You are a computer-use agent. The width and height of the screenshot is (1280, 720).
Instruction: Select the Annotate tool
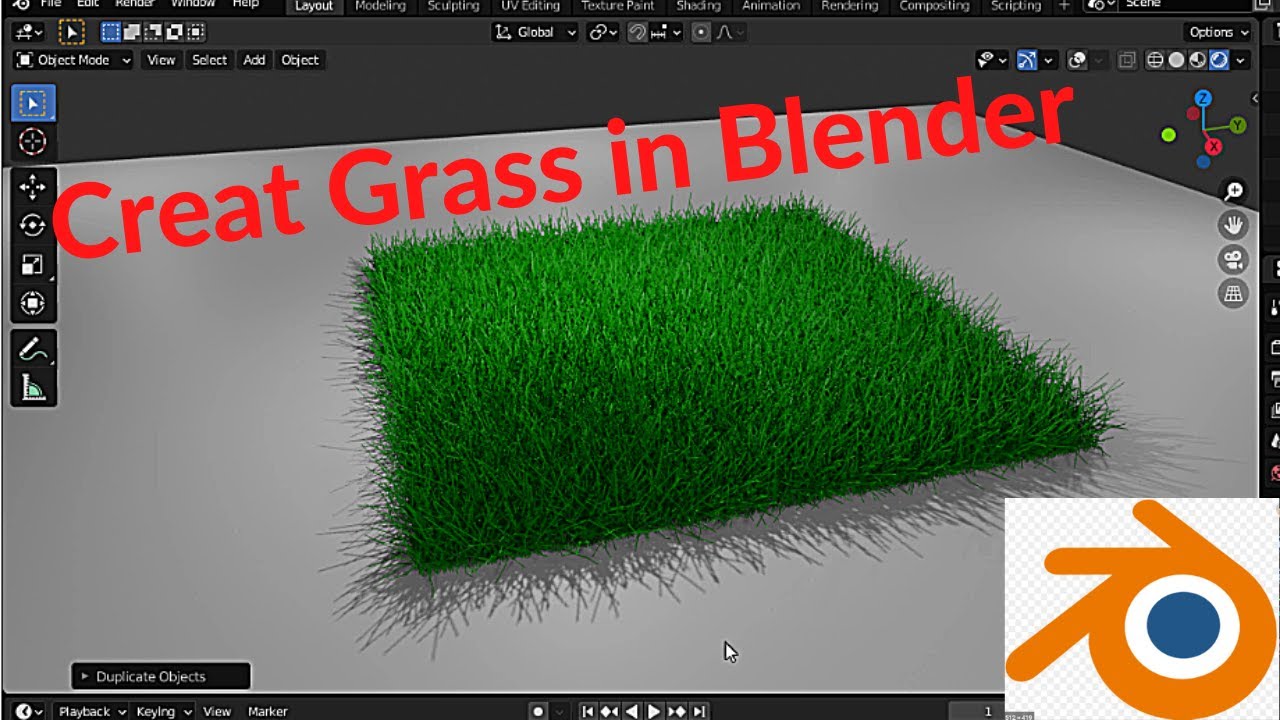(33, 349)
